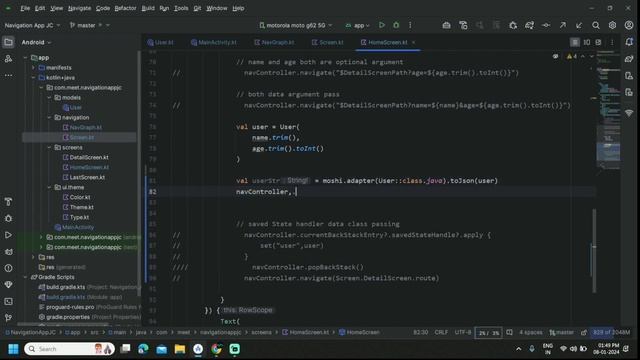Close the HomeScreen.kt tab
Image resolution: width=640 pixels, height=360 pixels.
(413, 42)
